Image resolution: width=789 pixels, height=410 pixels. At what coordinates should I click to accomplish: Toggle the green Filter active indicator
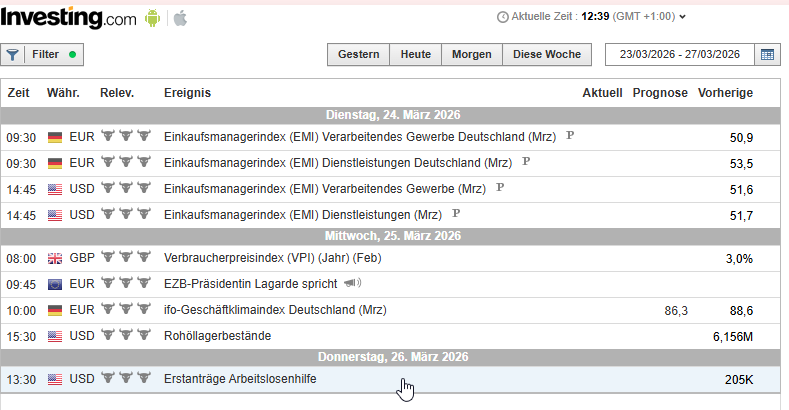(72, 54)
